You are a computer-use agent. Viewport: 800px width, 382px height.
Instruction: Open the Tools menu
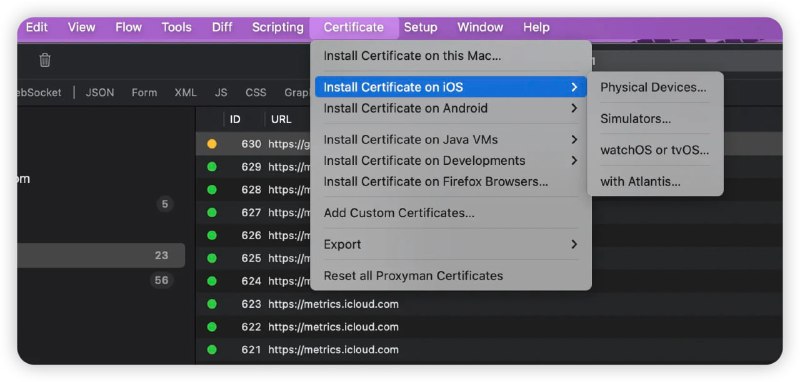click(x=177, y=28)
